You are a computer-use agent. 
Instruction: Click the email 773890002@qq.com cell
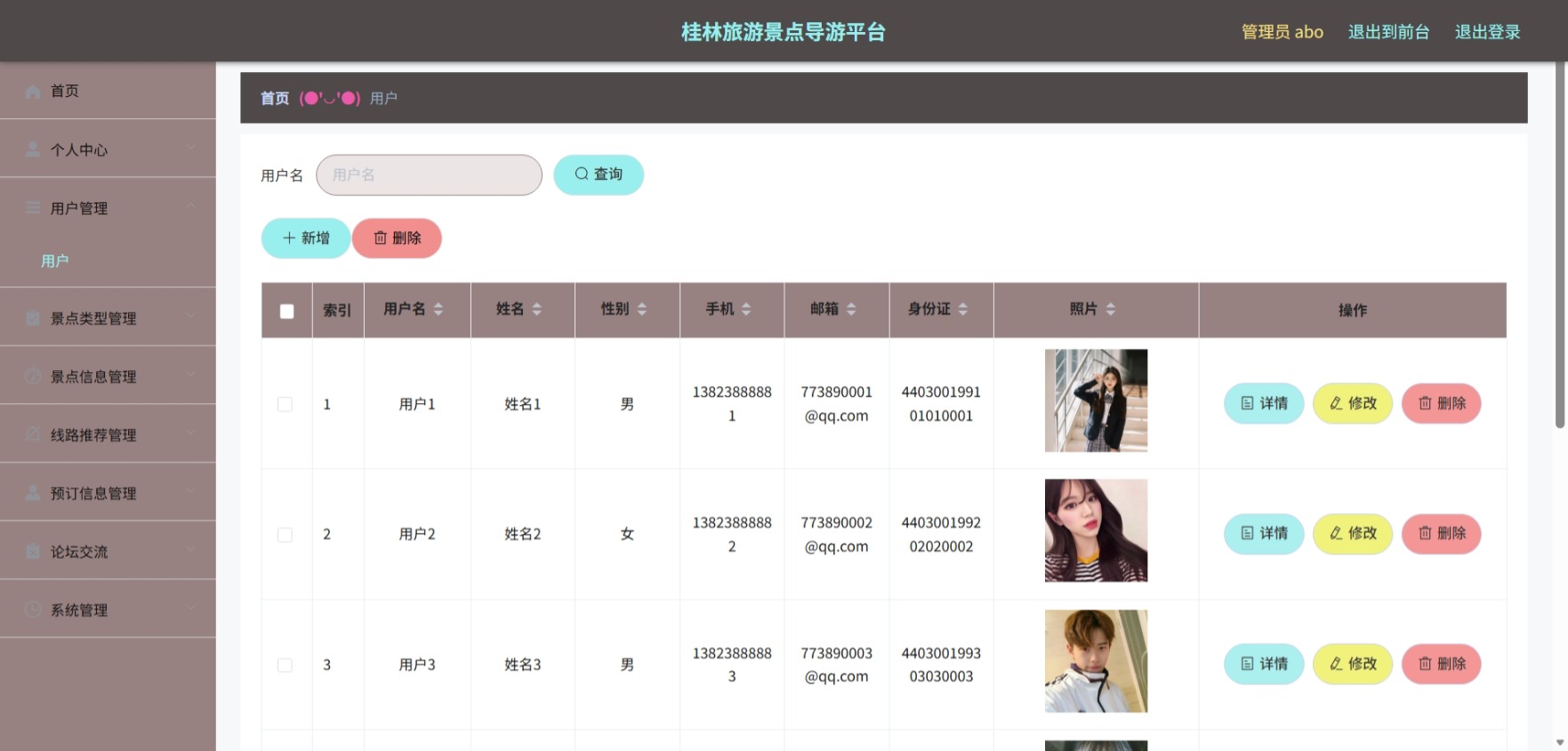837,535
